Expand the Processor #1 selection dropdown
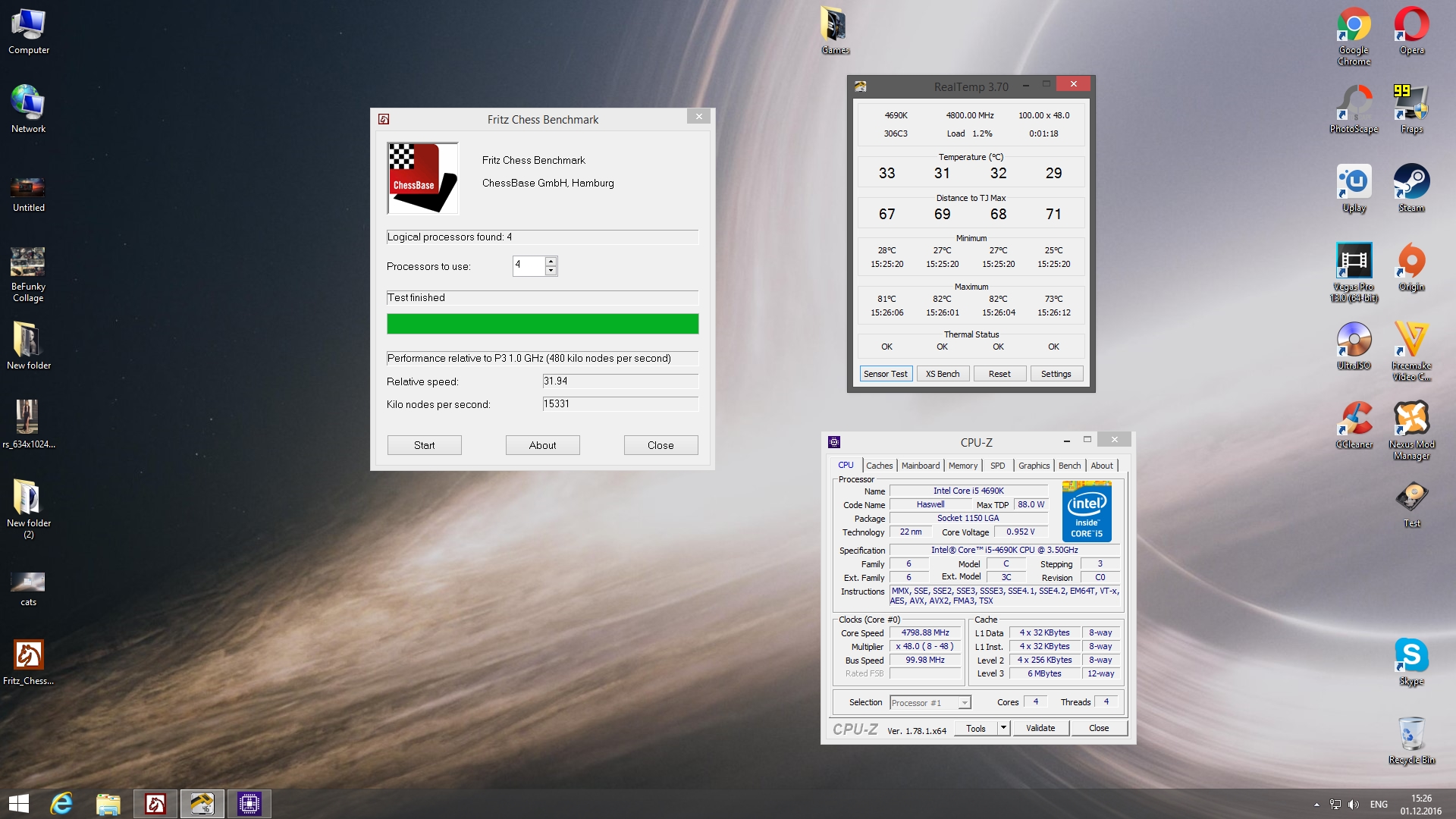Image resolution: width=1456 pixels, height=819 pixels. 964,703
